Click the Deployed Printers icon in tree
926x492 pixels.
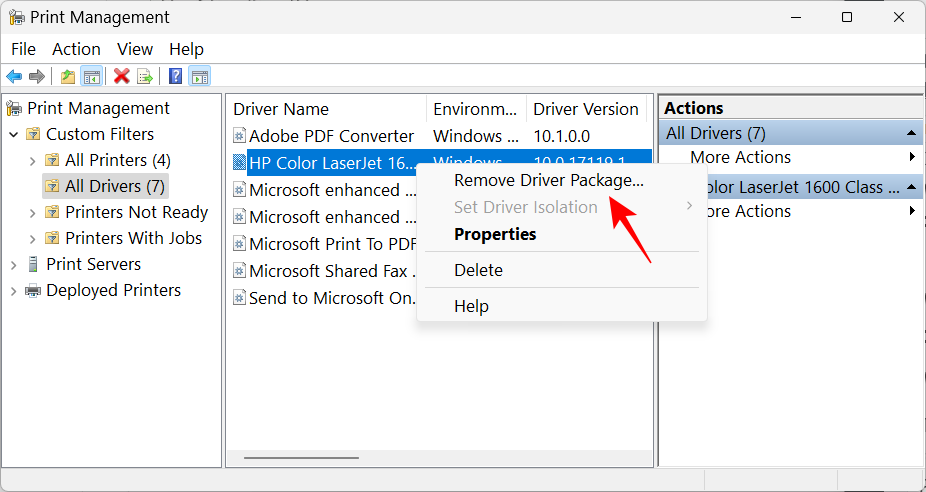click(x=33, y=291)
